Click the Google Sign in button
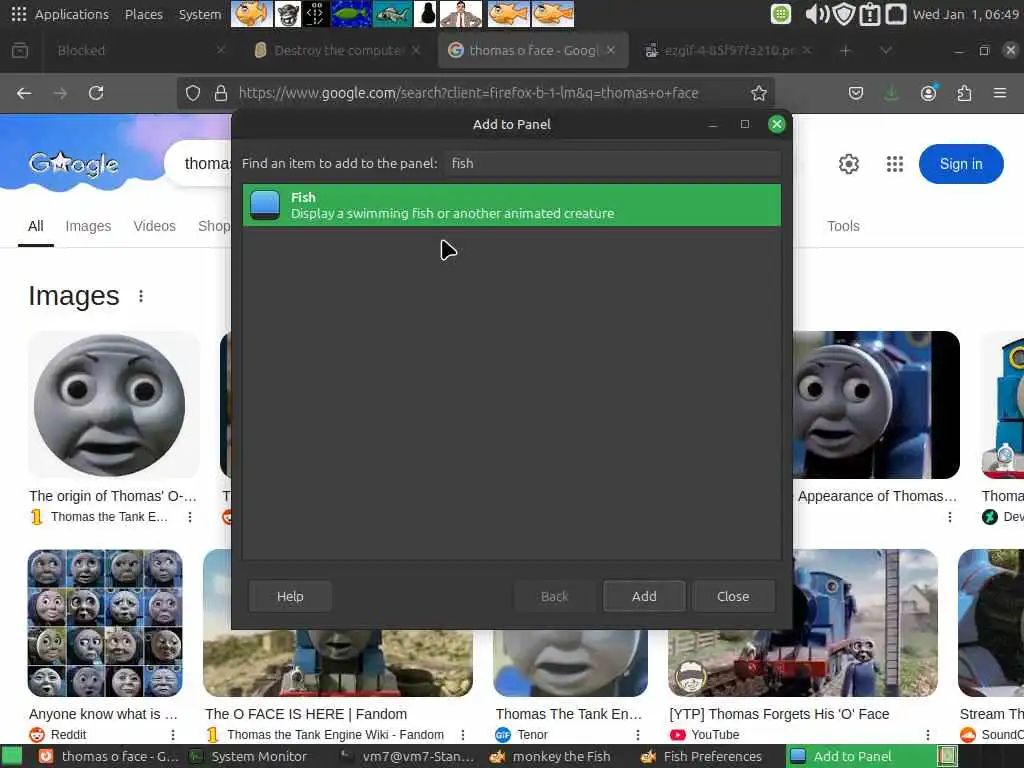The width and height of the screenshot is (1024, 768). click(x=961, y=164)
